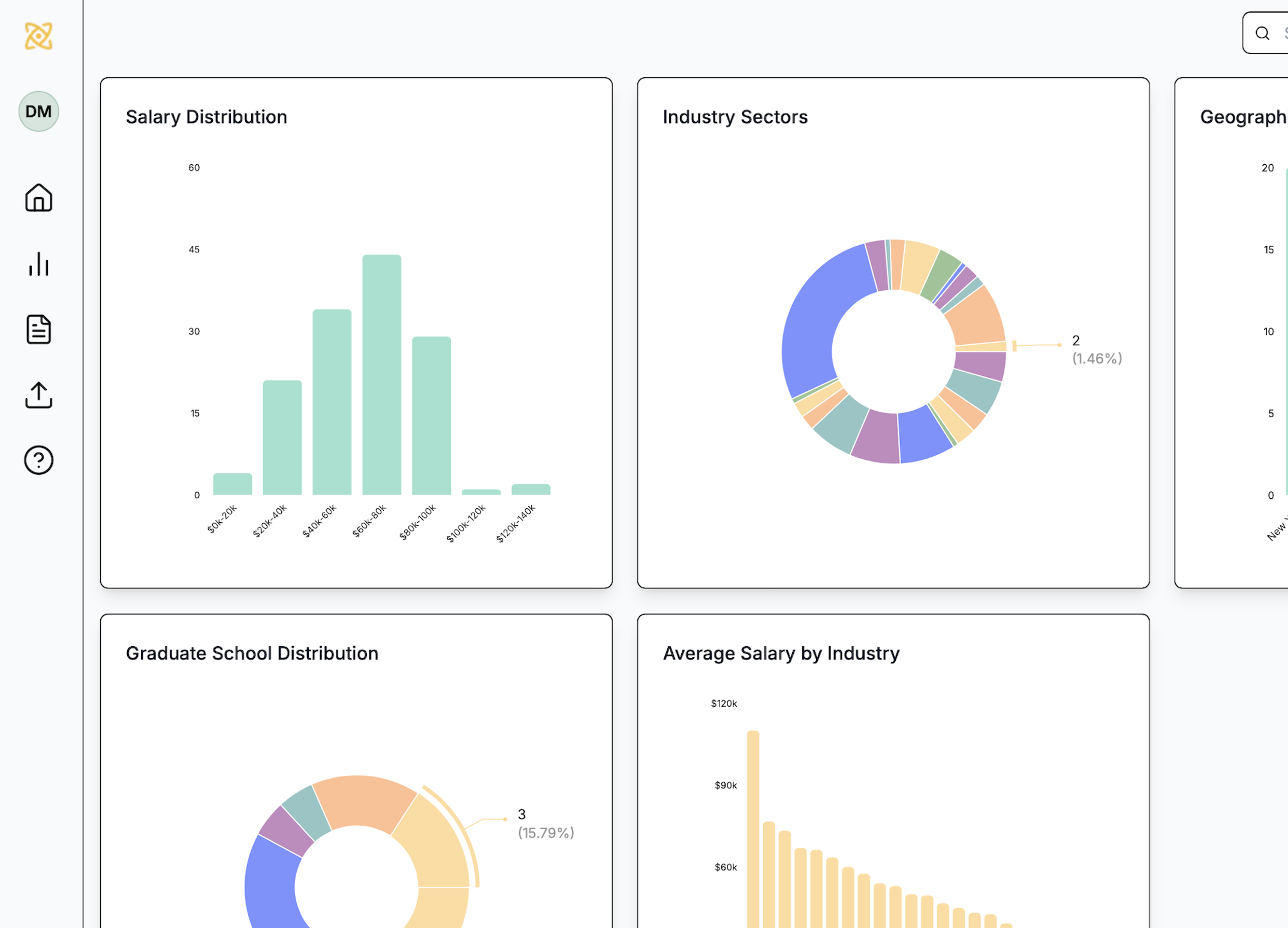Click the upload icon in sidebar
Image resolution: width=1288 pixels, height=928 pixels.
[38, 395]
